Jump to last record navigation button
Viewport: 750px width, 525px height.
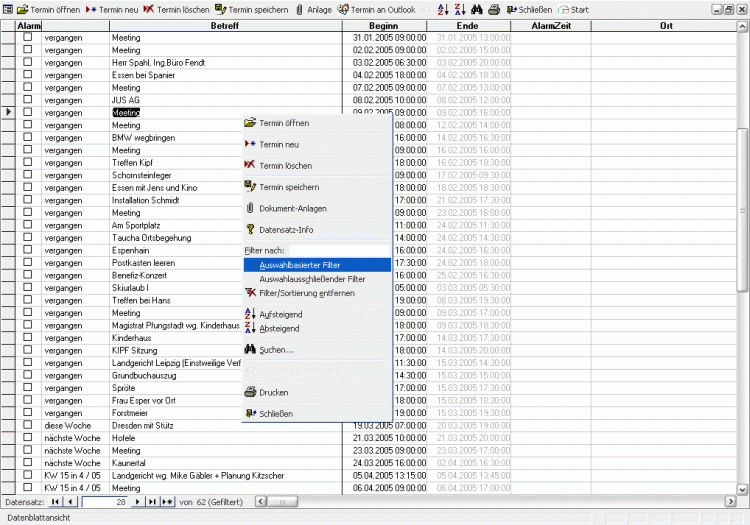click(x=153, y=501)
